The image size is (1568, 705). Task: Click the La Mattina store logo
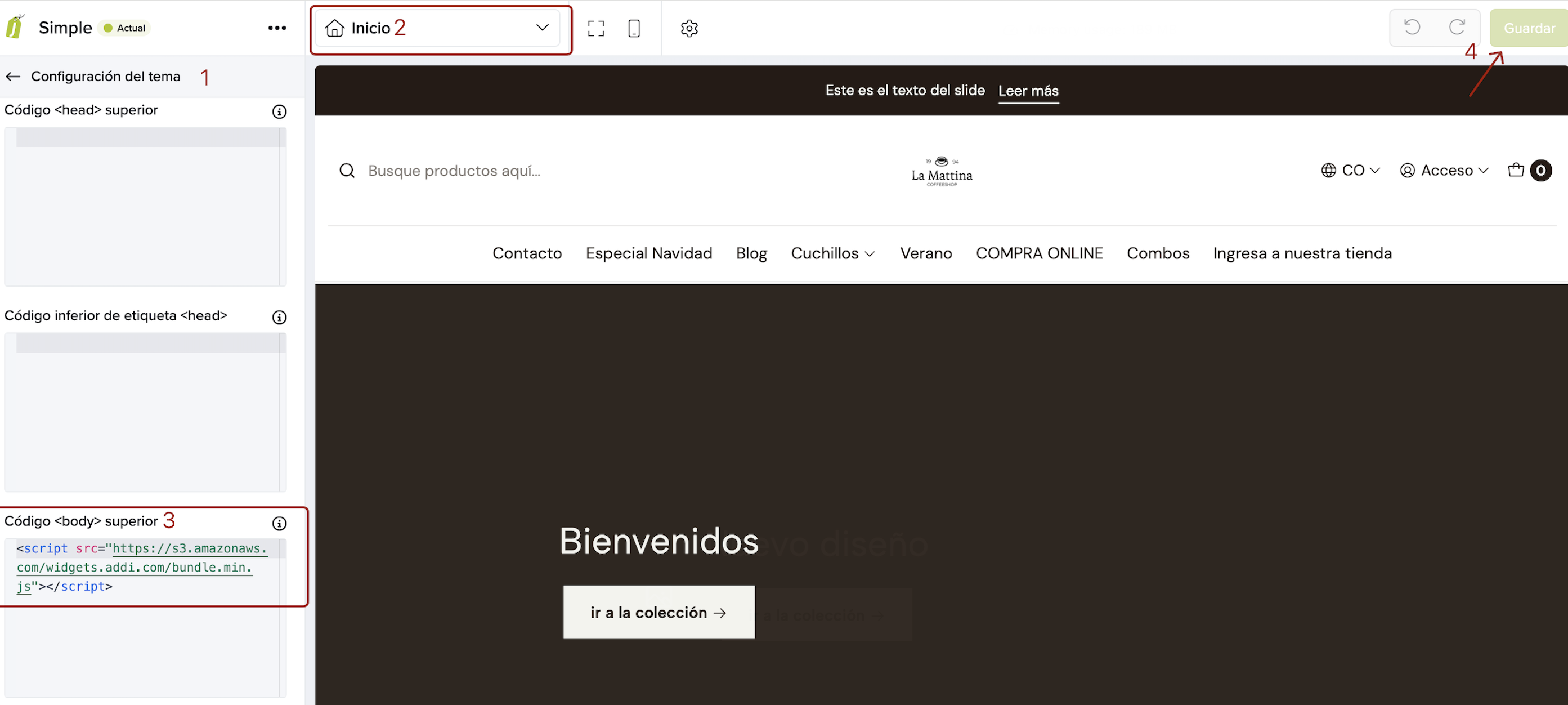click(x=942, y=171)
